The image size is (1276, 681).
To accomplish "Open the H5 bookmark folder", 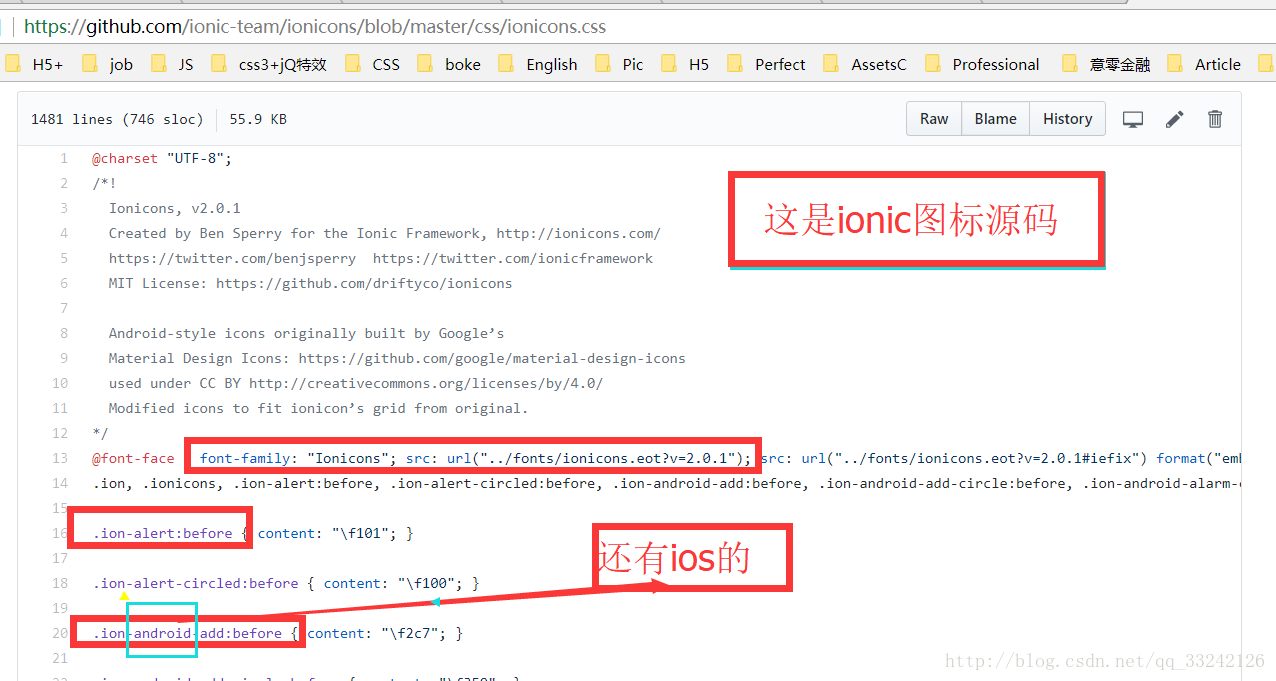I will (685, 64).
